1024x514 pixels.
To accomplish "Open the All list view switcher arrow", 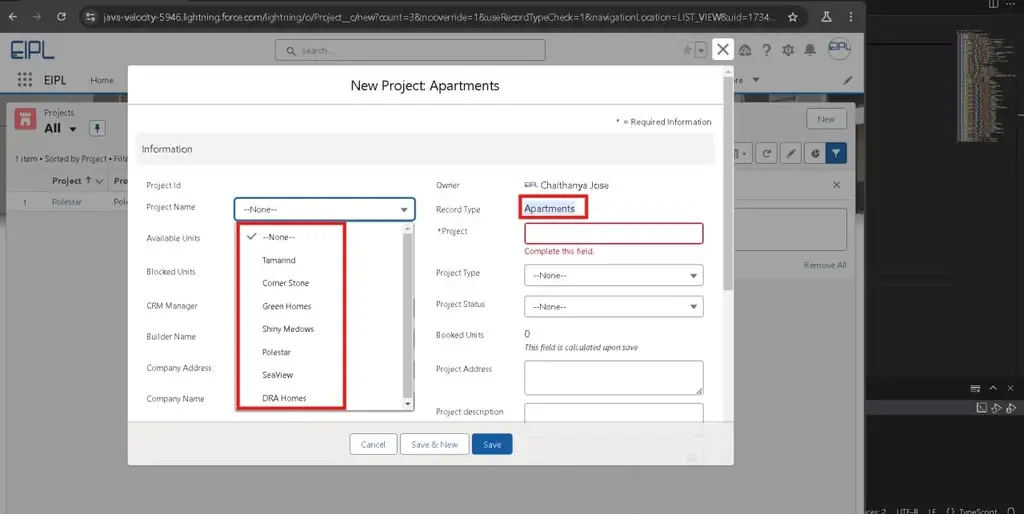I will tap(73, 129).
